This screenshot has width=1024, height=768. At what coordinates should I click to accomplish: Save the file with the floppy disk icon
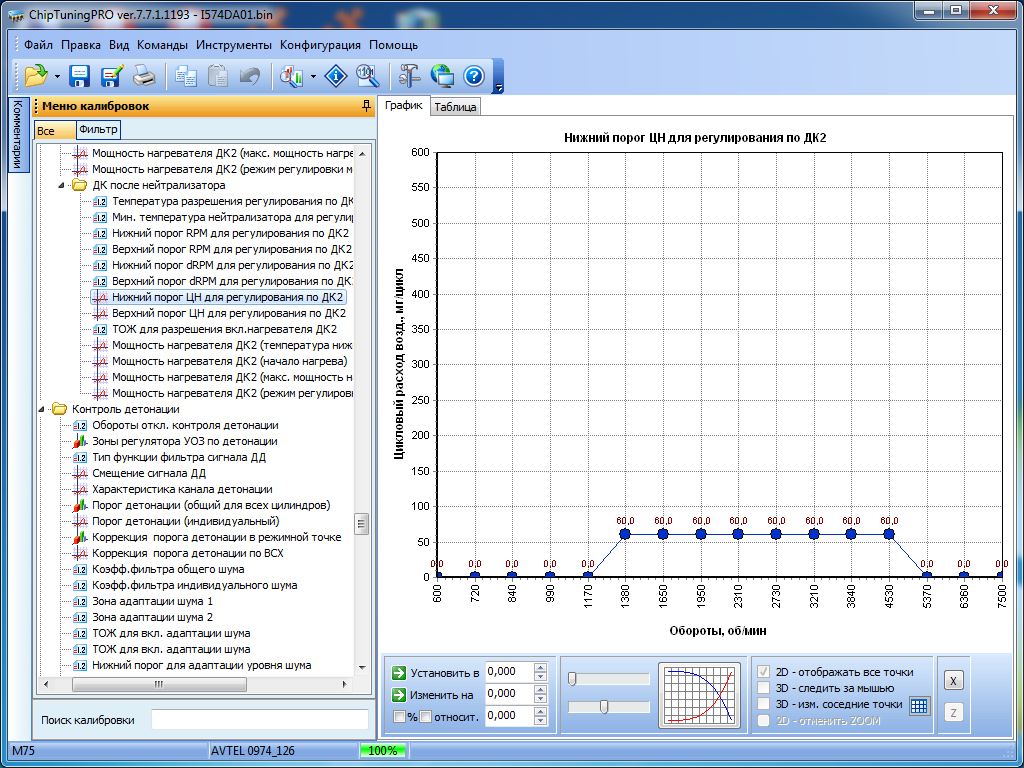79,75
